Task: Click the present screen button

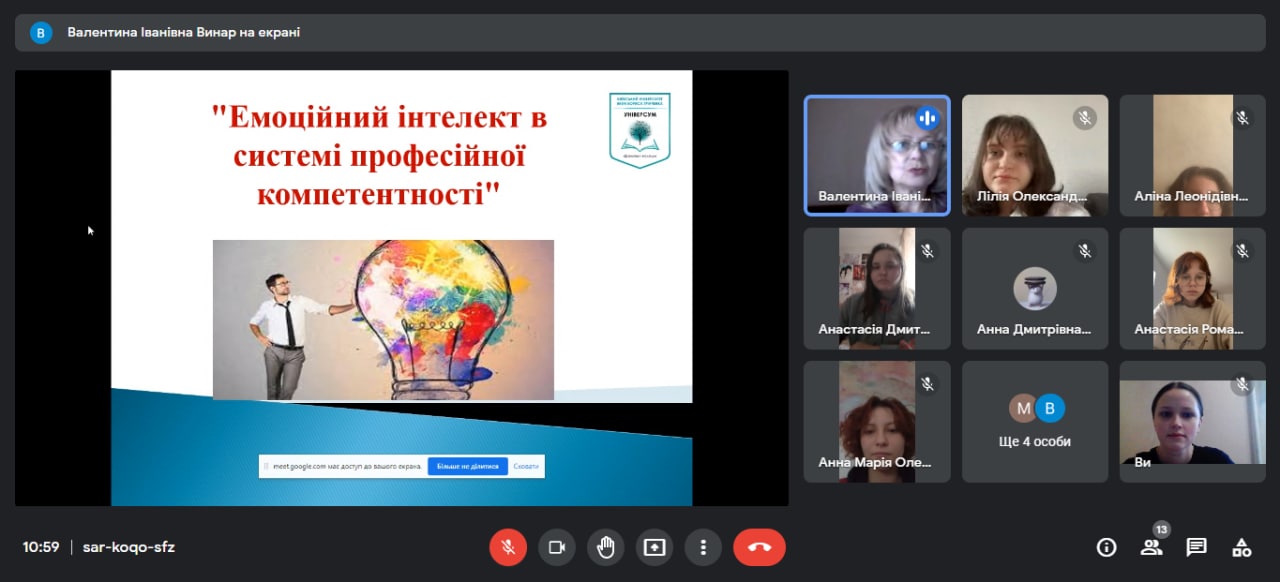Action: (654, 547)
